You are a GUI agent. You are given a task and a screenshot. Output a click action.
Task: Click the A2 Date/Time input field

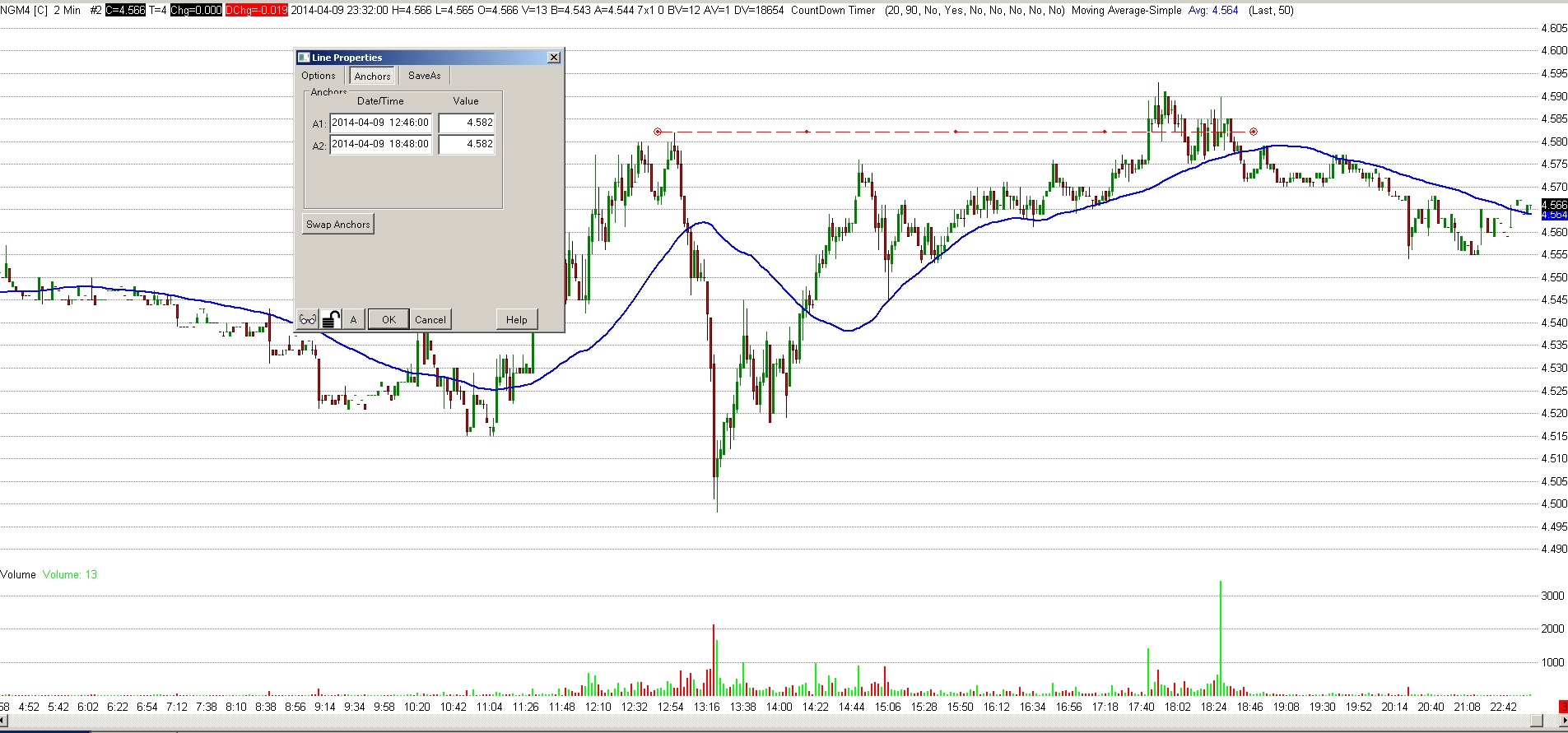pos(381,144)
